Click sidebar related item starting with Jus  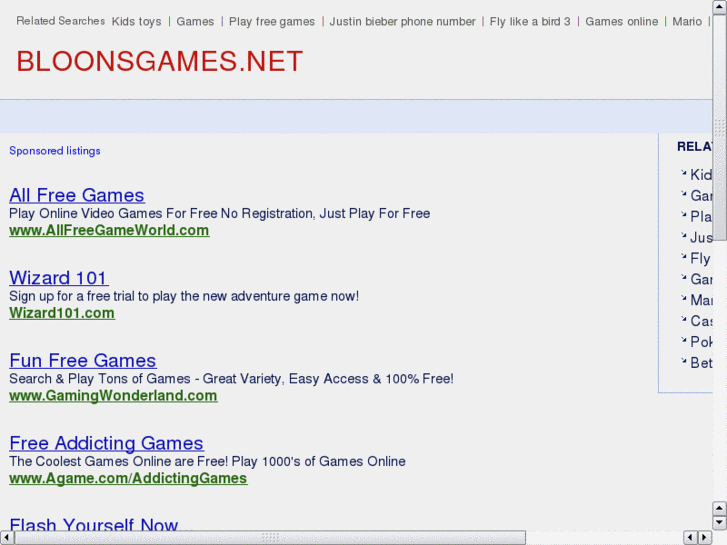[701, 237]
